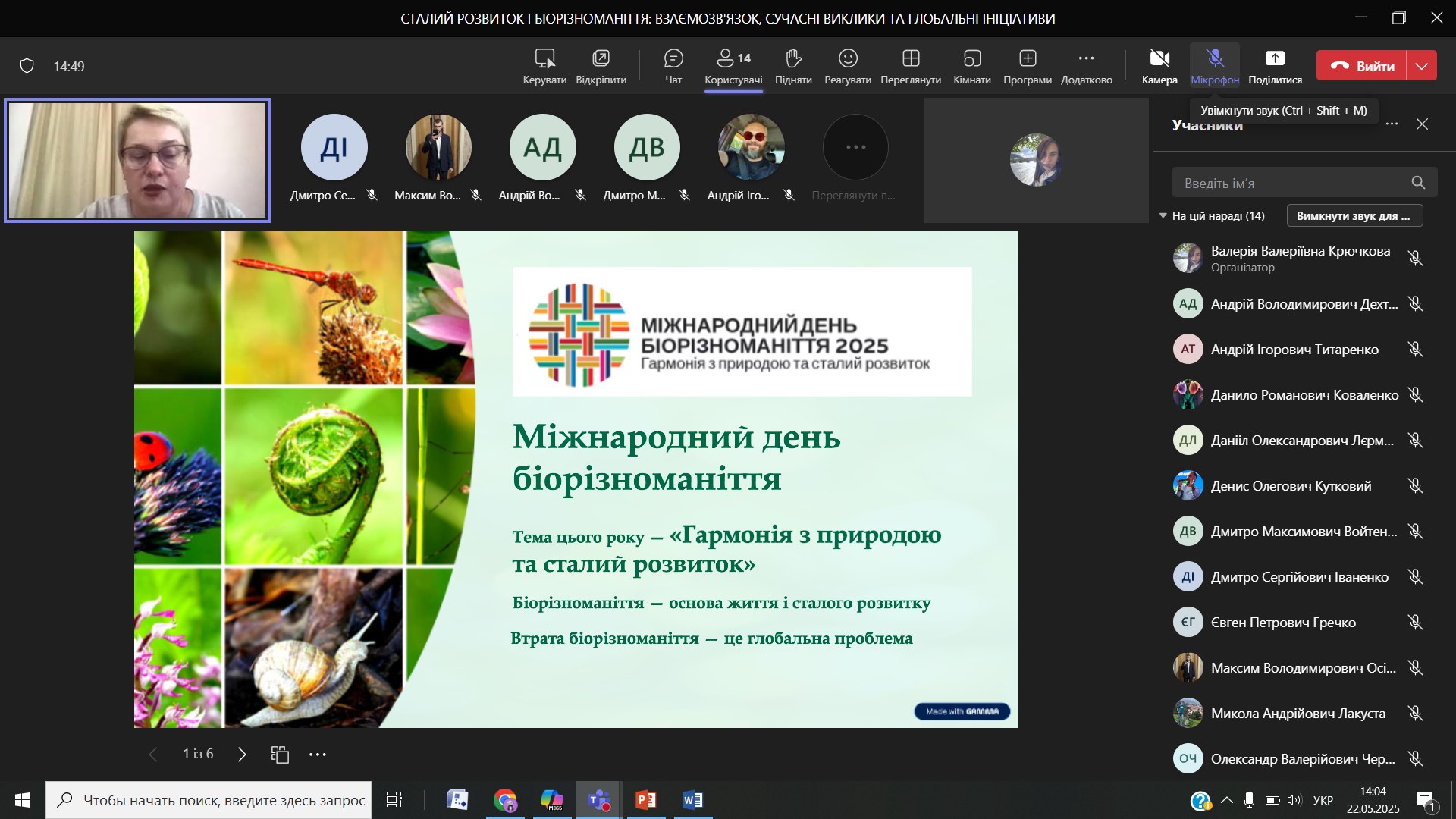Open the Чат (chat) panel
The height and width of the screenshot is (819, 1456).
[673, 66]
